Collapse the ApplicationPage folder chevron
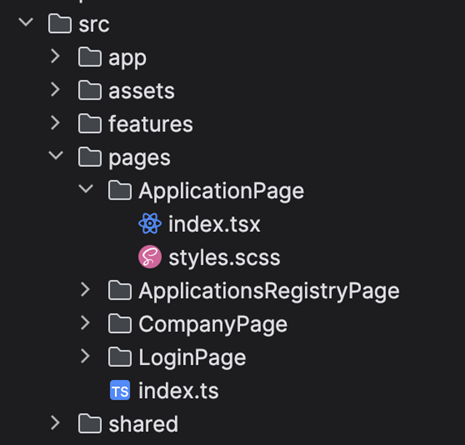Viewport: 465px width, 445px height. click(86, 189)
